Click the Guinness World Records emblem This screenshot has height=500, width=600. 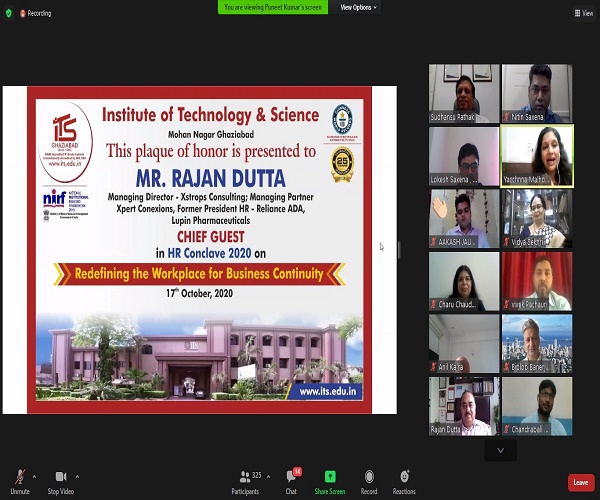(342, 121)
